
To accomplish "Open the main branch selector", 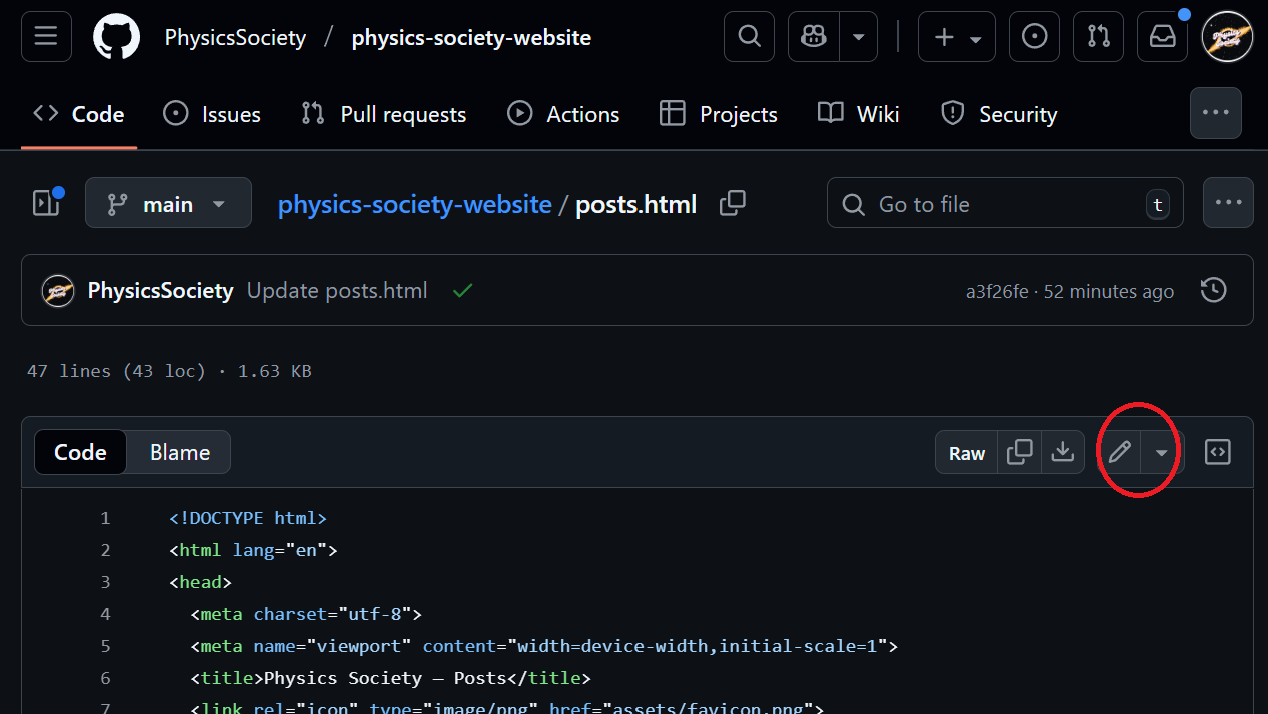I will [168, 202].
